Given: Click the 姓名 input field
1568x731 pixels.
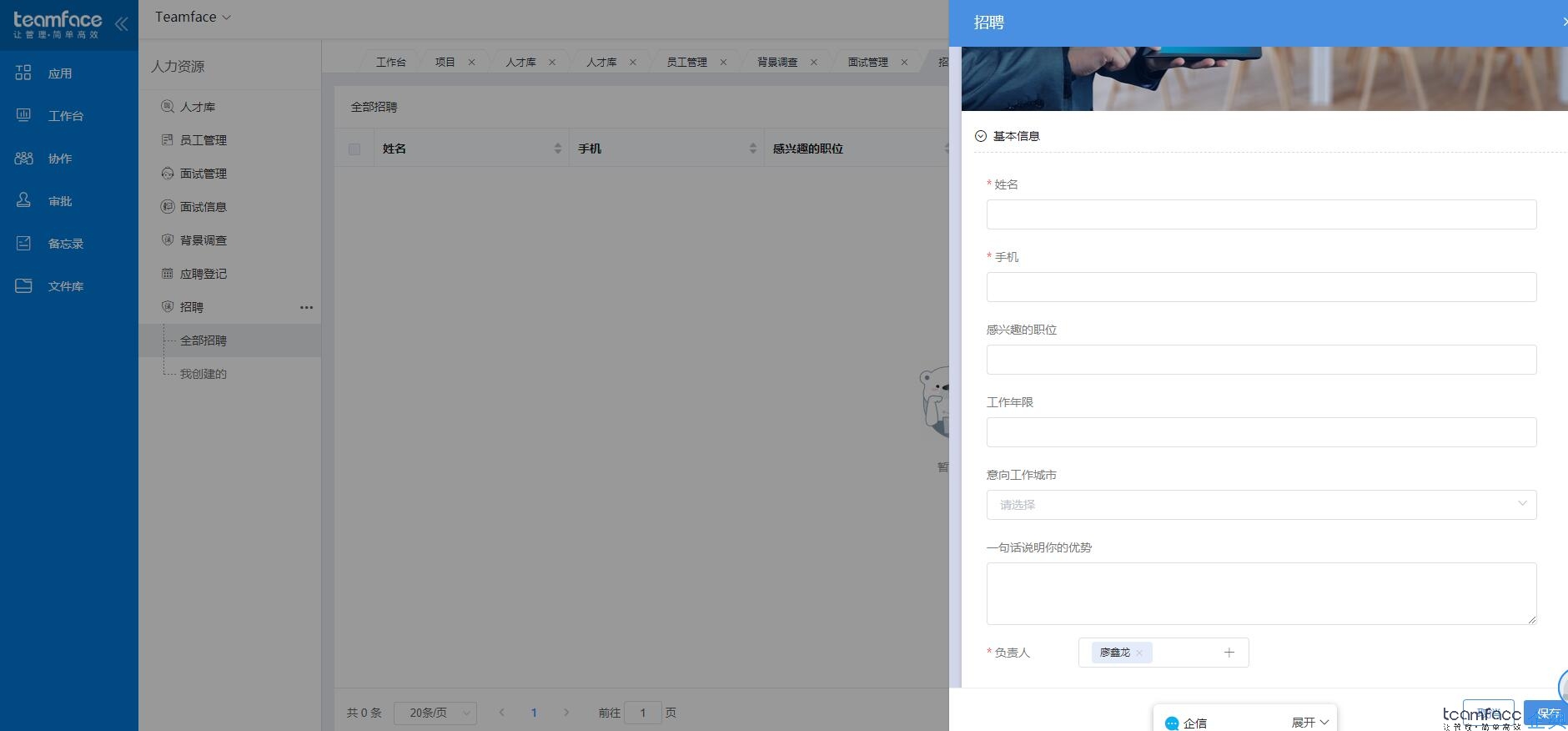Looking at the screenshot, I should point(1261,214).
